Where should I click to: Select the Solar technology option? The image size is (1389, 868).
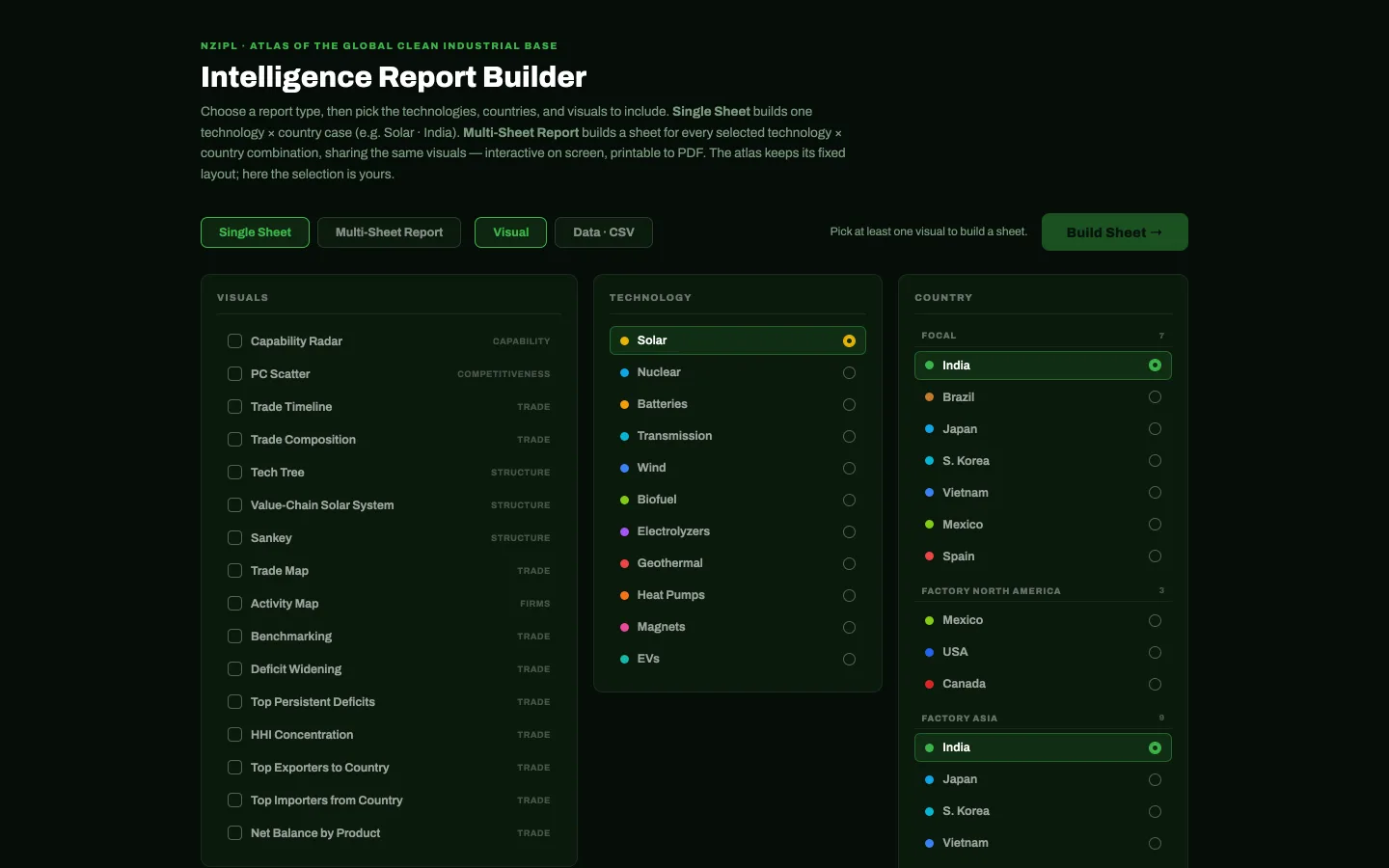click(x=738, y=340)
